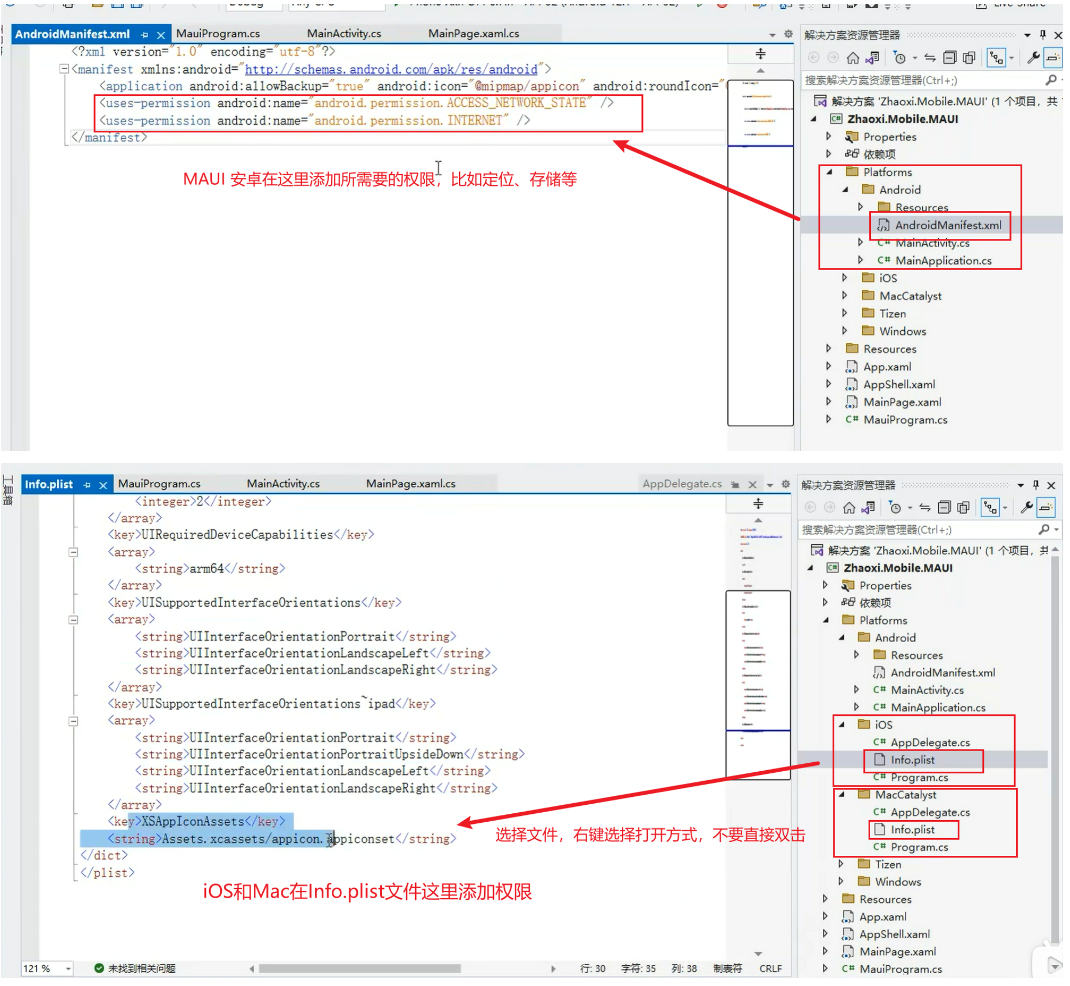Switch to MauiProgram.cs tab next to Info.plist
The width and height of the screenshot is (1070, 986).
click(x=159, y=484)
